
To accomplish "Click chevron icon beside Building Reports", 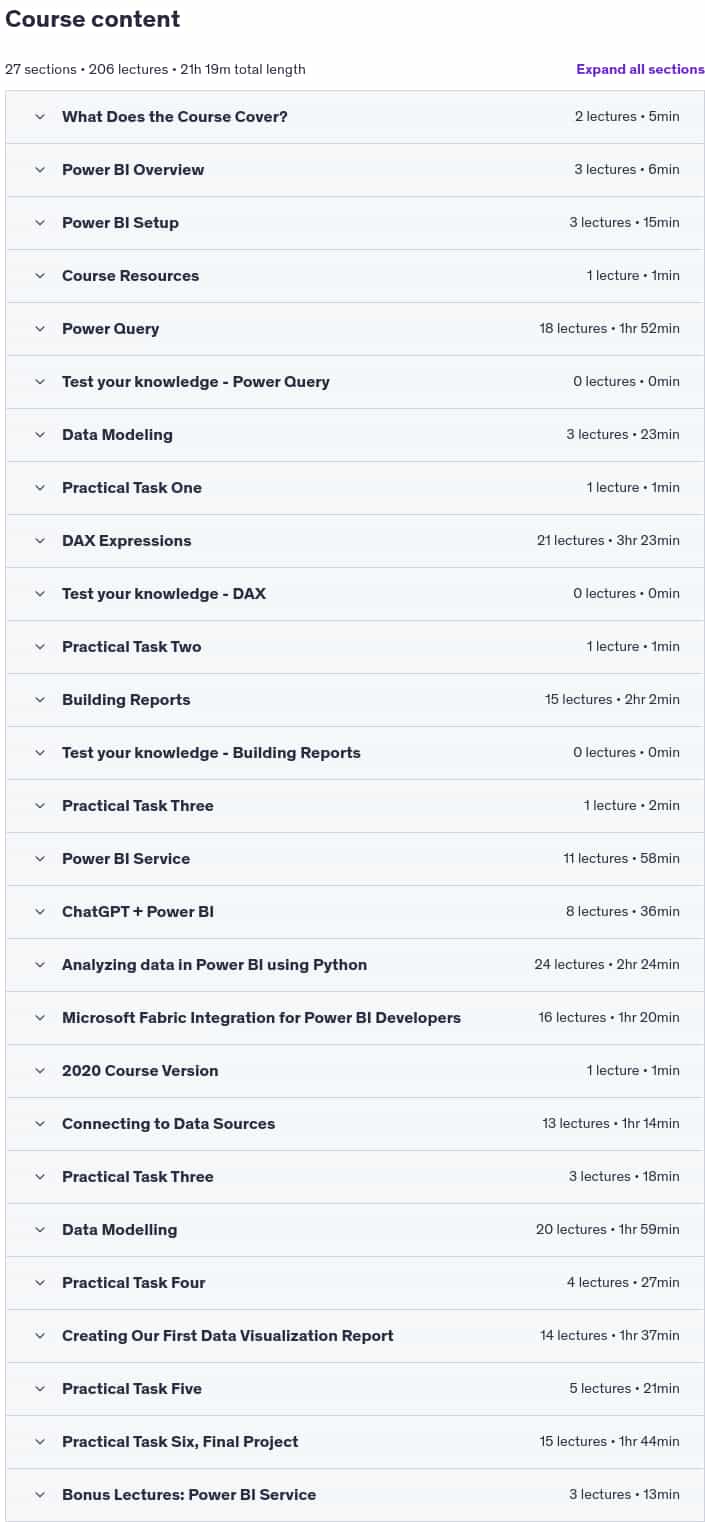I will click(40, 699).
